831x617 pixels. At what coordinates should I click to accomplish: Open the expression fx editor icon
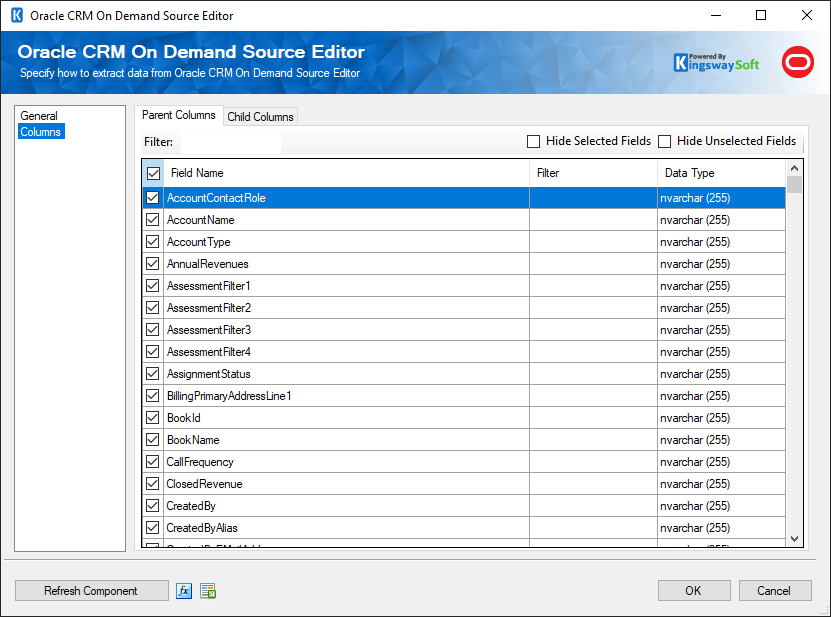coord(184,590)
